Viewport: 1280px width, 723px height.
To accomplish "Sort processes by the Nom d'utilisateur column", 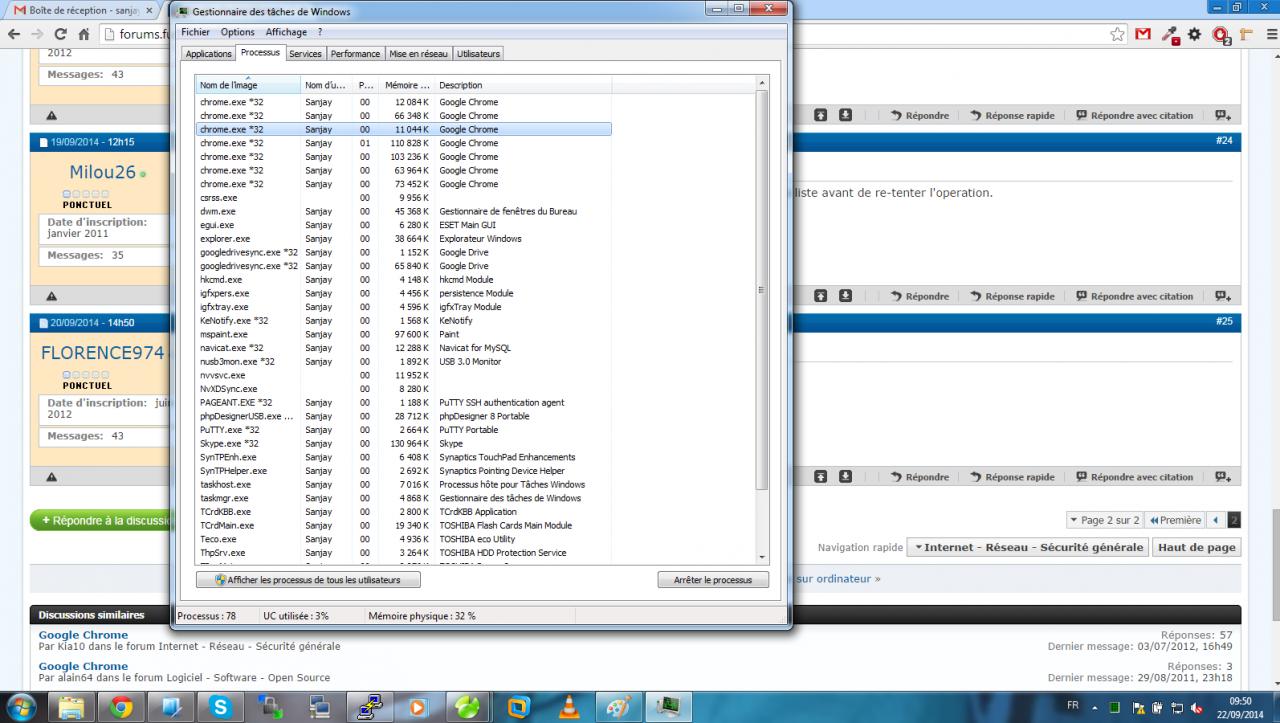I will (327, 85).
